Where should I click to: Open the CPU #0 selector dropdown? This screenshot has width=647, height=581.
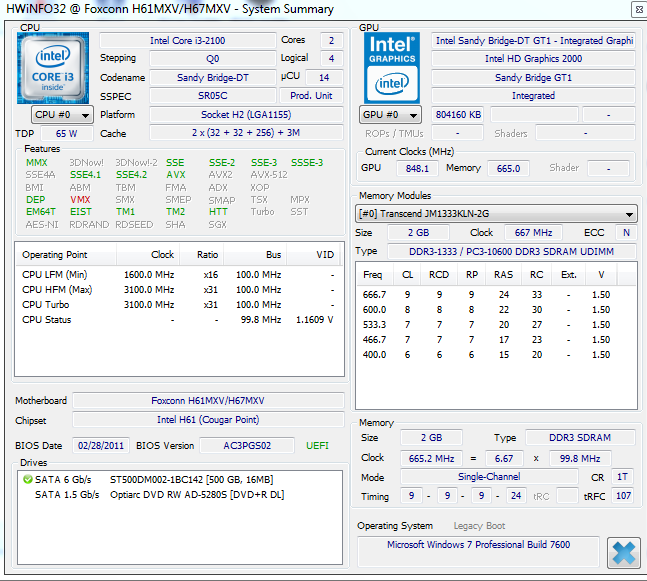(x=62, y=115)
